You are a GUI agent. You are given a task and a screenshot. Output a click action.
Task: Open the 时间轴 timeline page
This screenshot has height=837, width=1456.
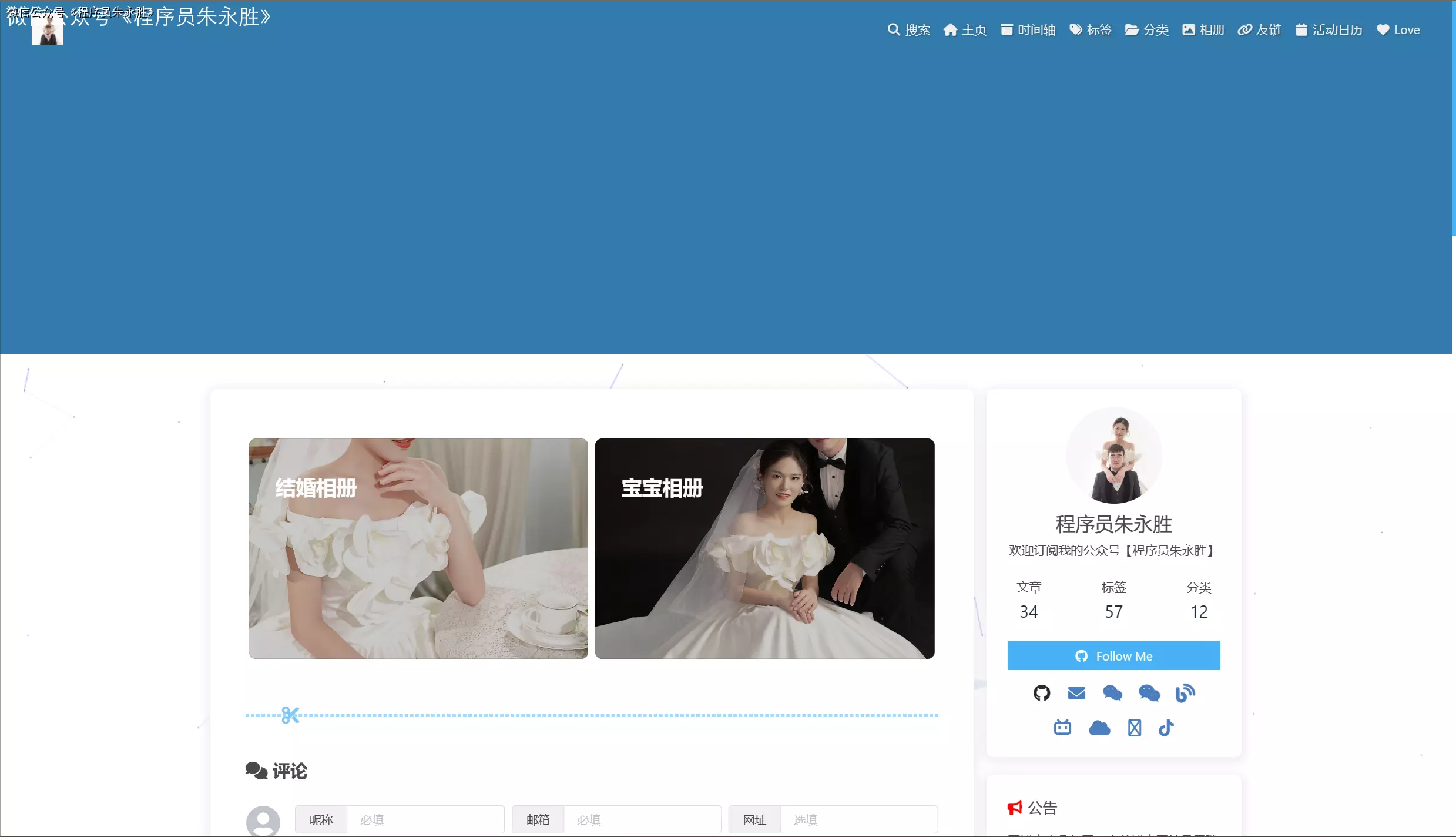pyautogui.click(x=1028, y=30)
